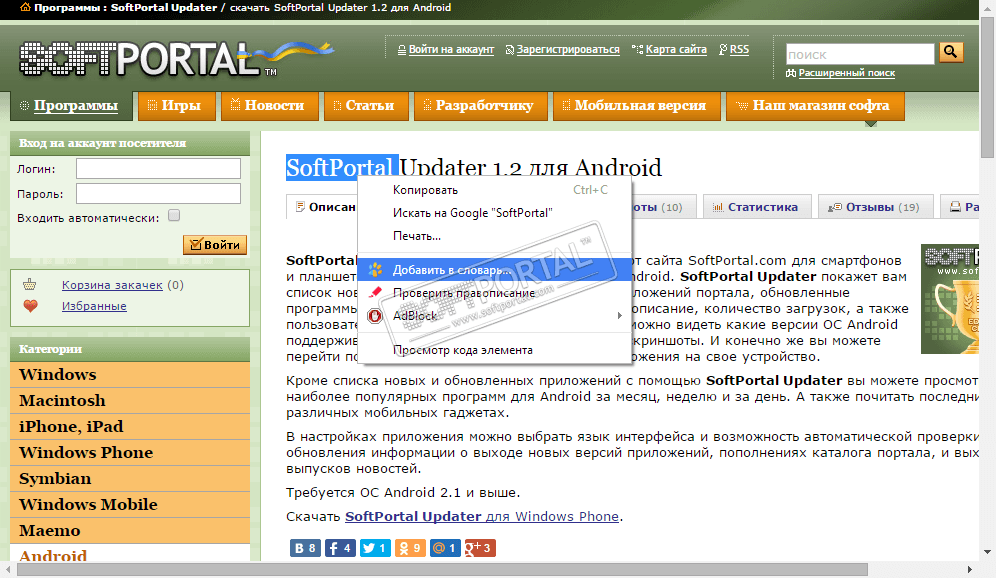Open 'Карта сайта' link
This screenshot has width=996, height=578.
tap(676, 50)
